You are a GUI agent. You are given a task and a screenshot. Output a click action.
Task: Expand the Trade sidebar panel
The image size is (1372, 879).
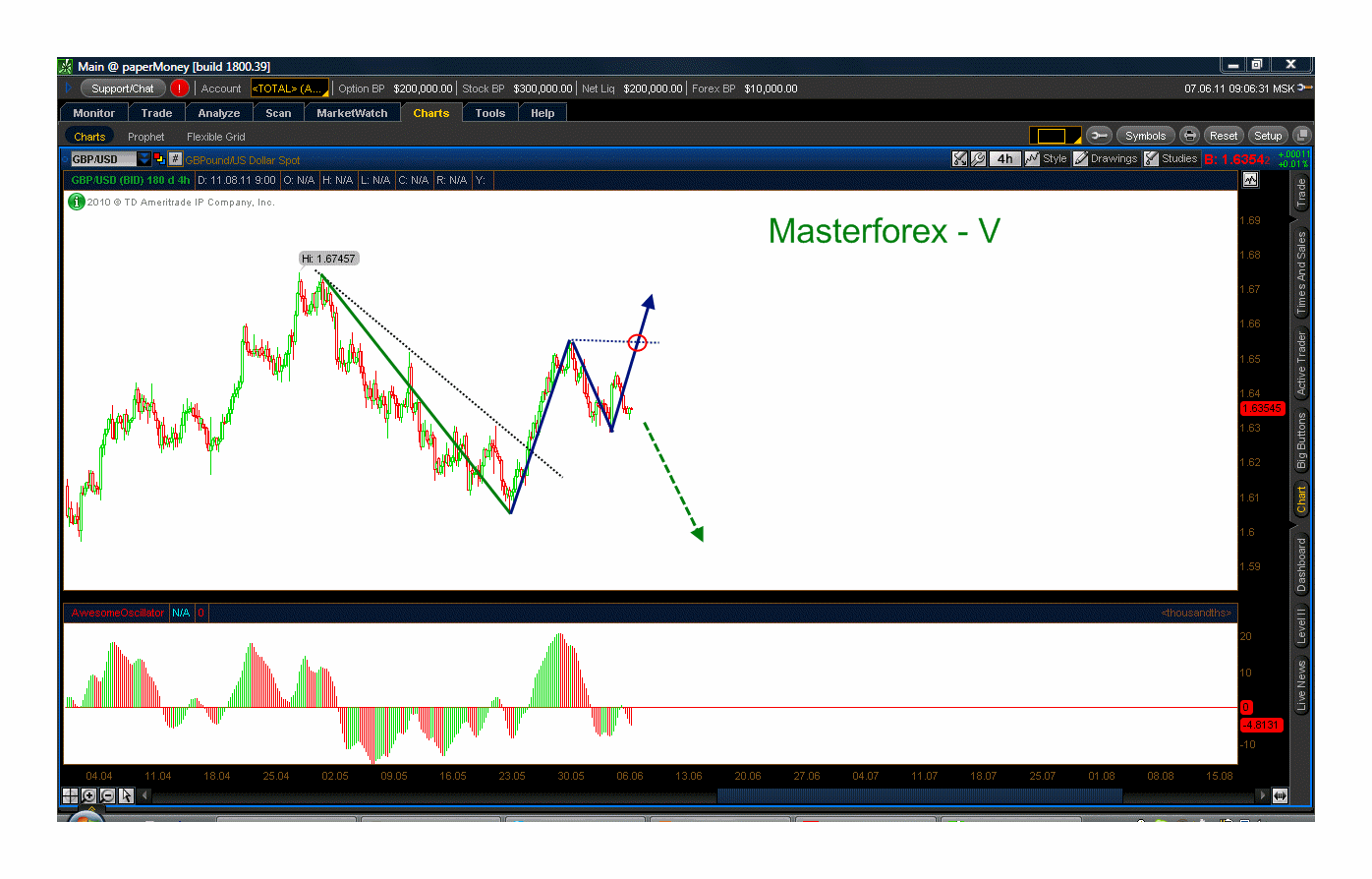(1301, 192)
